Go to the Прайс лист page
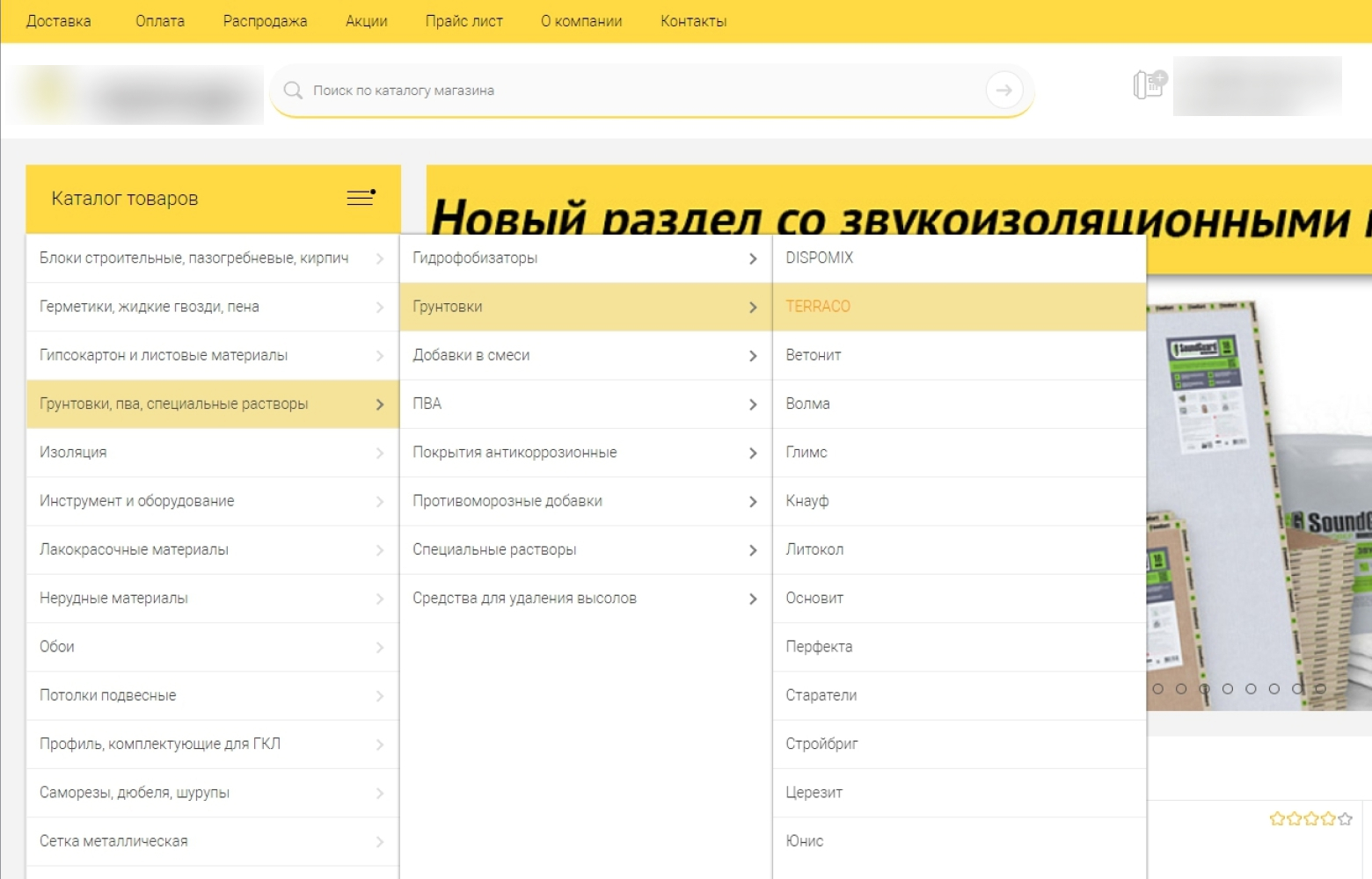Viewport: 1372px width, 879px height. pos(463,21)
